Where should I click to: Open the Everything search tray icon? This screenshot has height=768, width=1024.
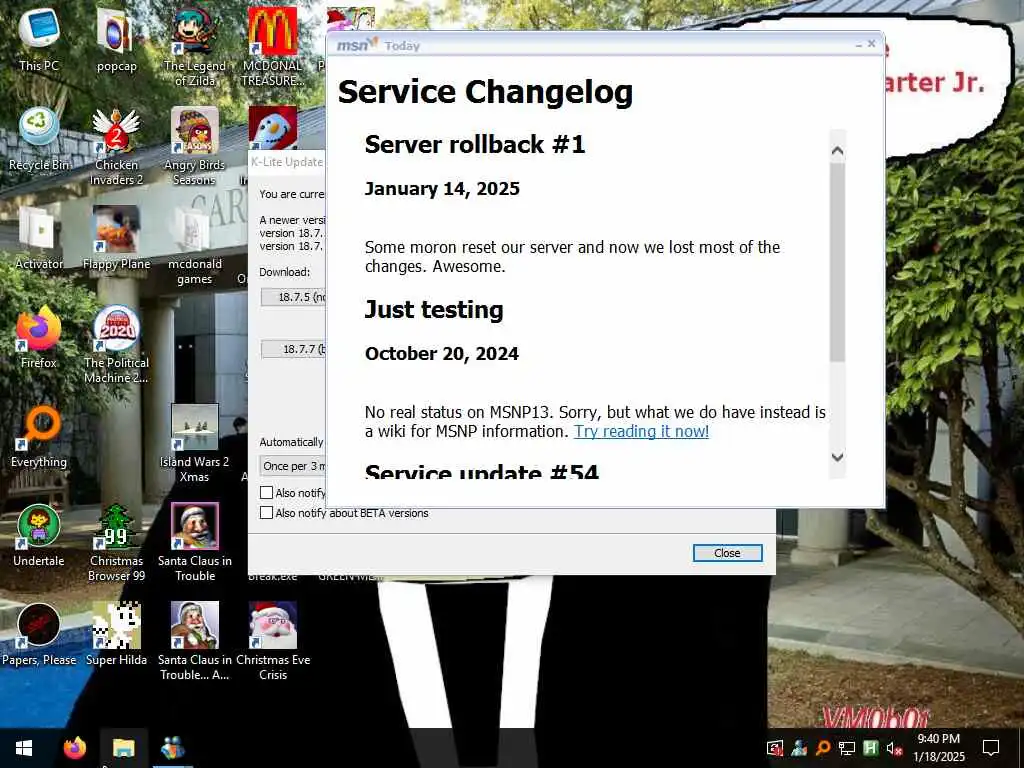pos(823,748)
